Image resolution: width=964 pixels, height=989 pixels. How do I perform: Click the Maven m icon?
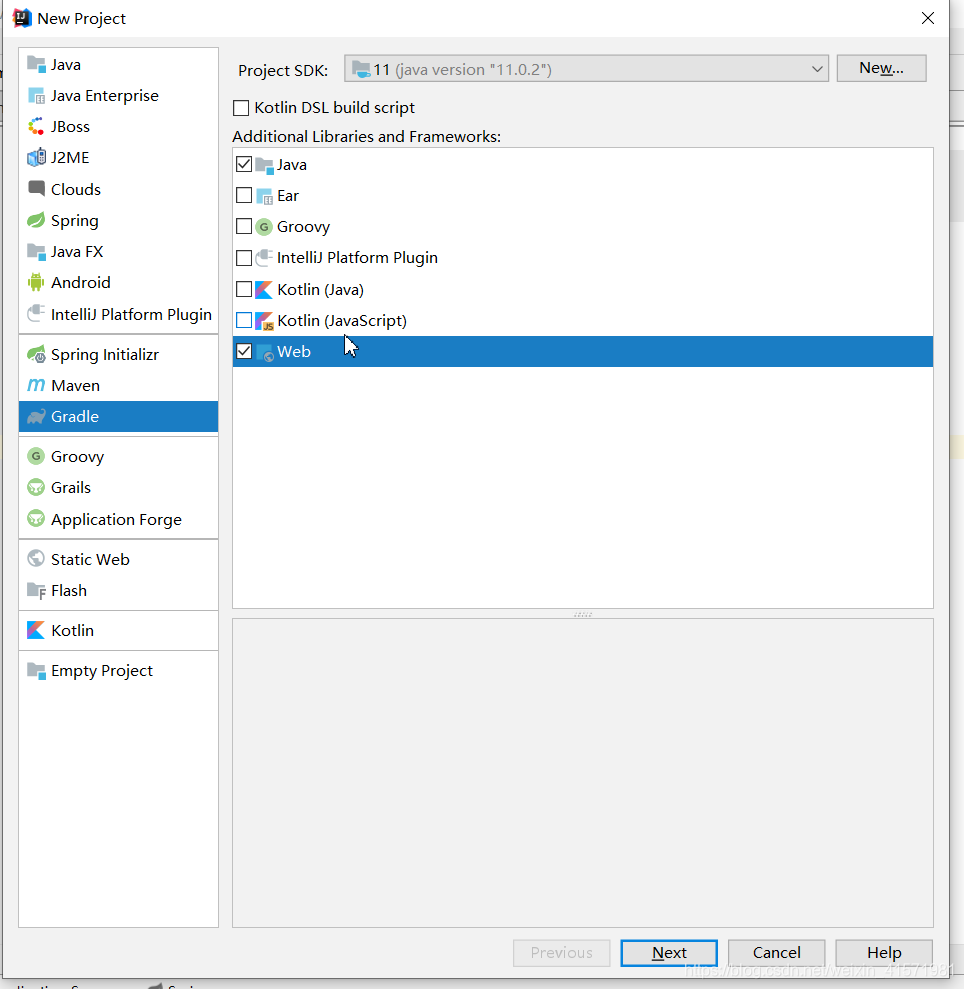(37, 385)
